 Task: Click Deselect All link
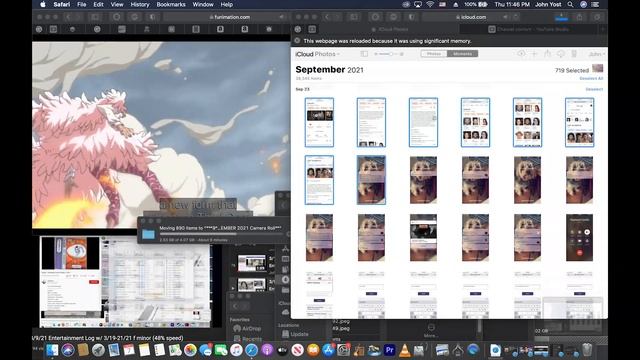(591, 78)
